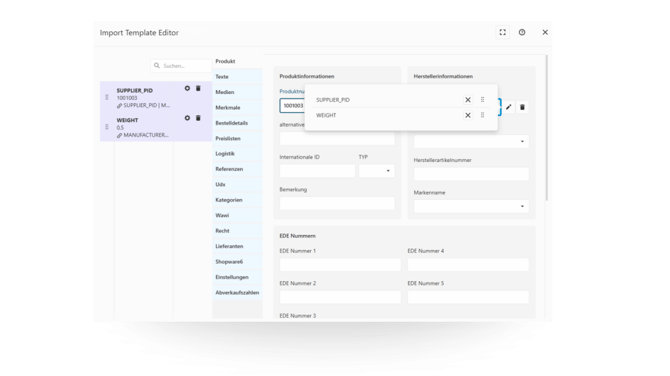Click trash icon next to pencil
This screenshot has height=376, width=670.
coord(522,107)
